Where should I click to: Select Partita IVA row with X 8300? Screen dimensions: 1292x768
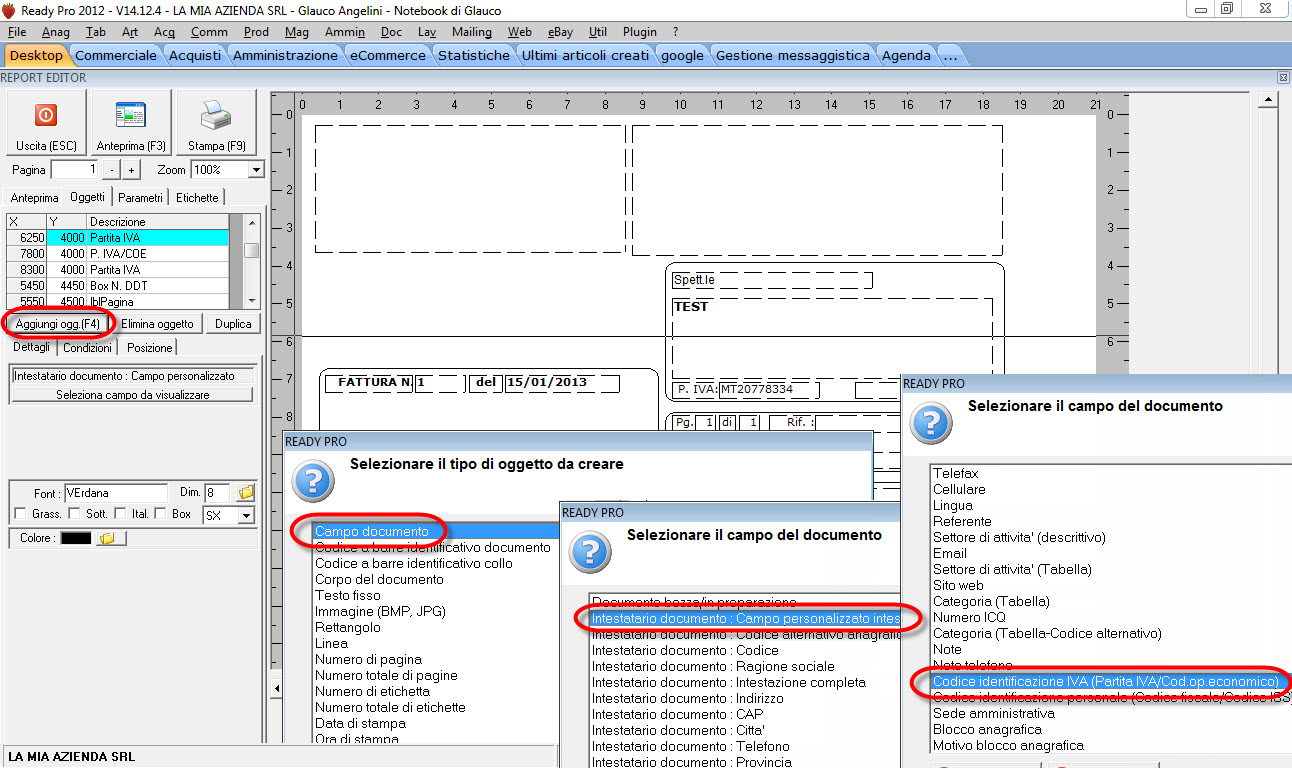pos(118,270)
